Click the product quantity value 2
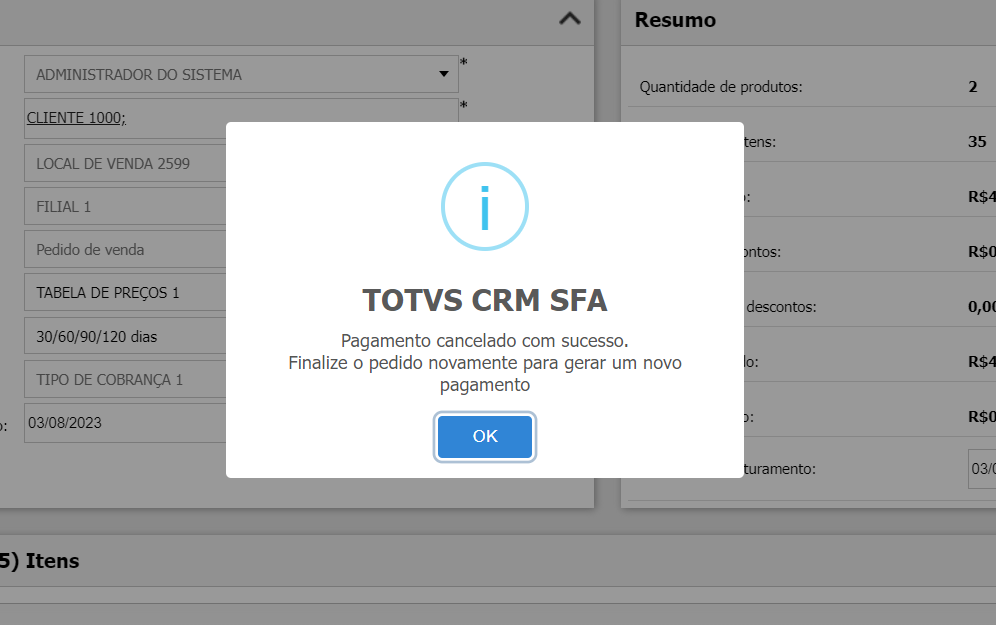The width and height of the screenshot is (996, 625). coord(973,87)
